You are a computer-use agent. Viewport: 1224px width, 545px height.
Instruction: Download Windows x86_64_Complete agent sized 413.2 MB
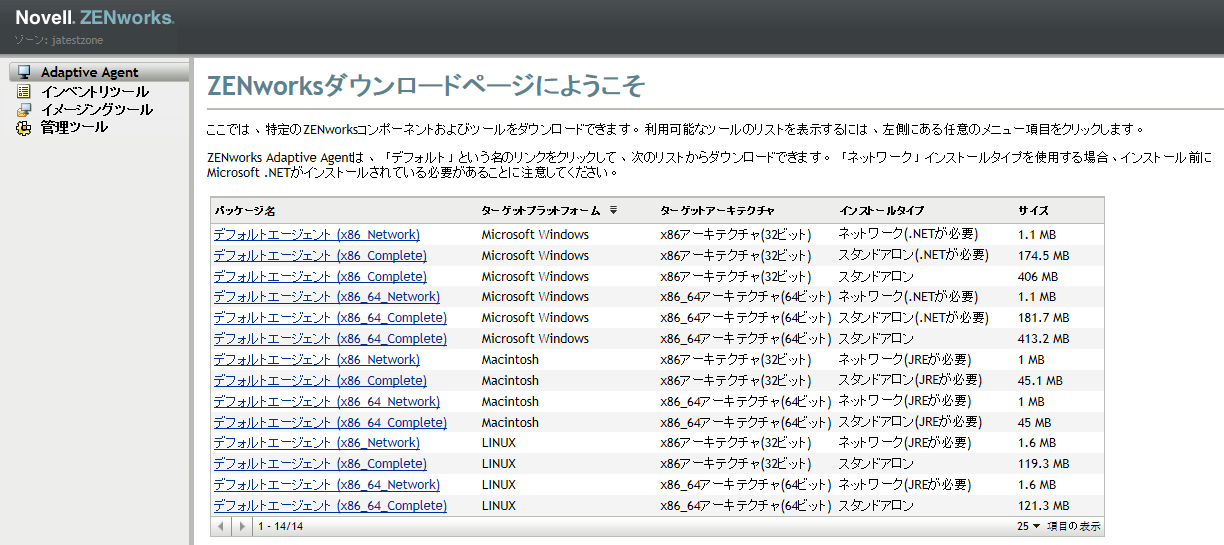[x=330, y=339]
